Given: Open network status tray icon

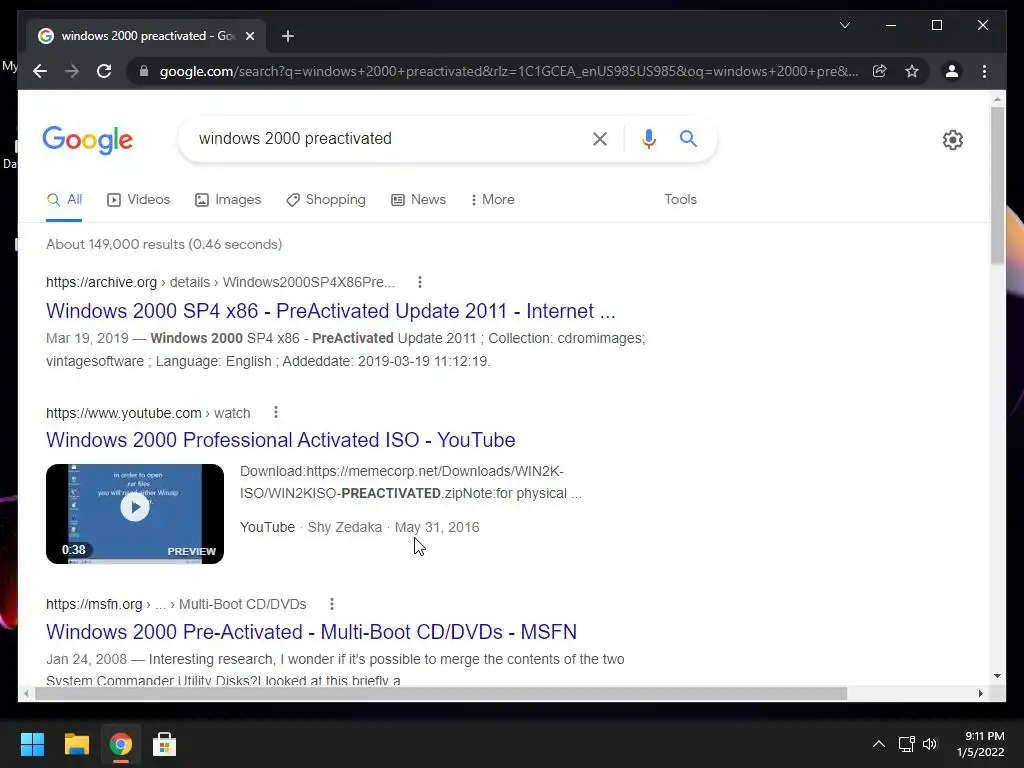Looking at the screenshot, I should point(906,744).
